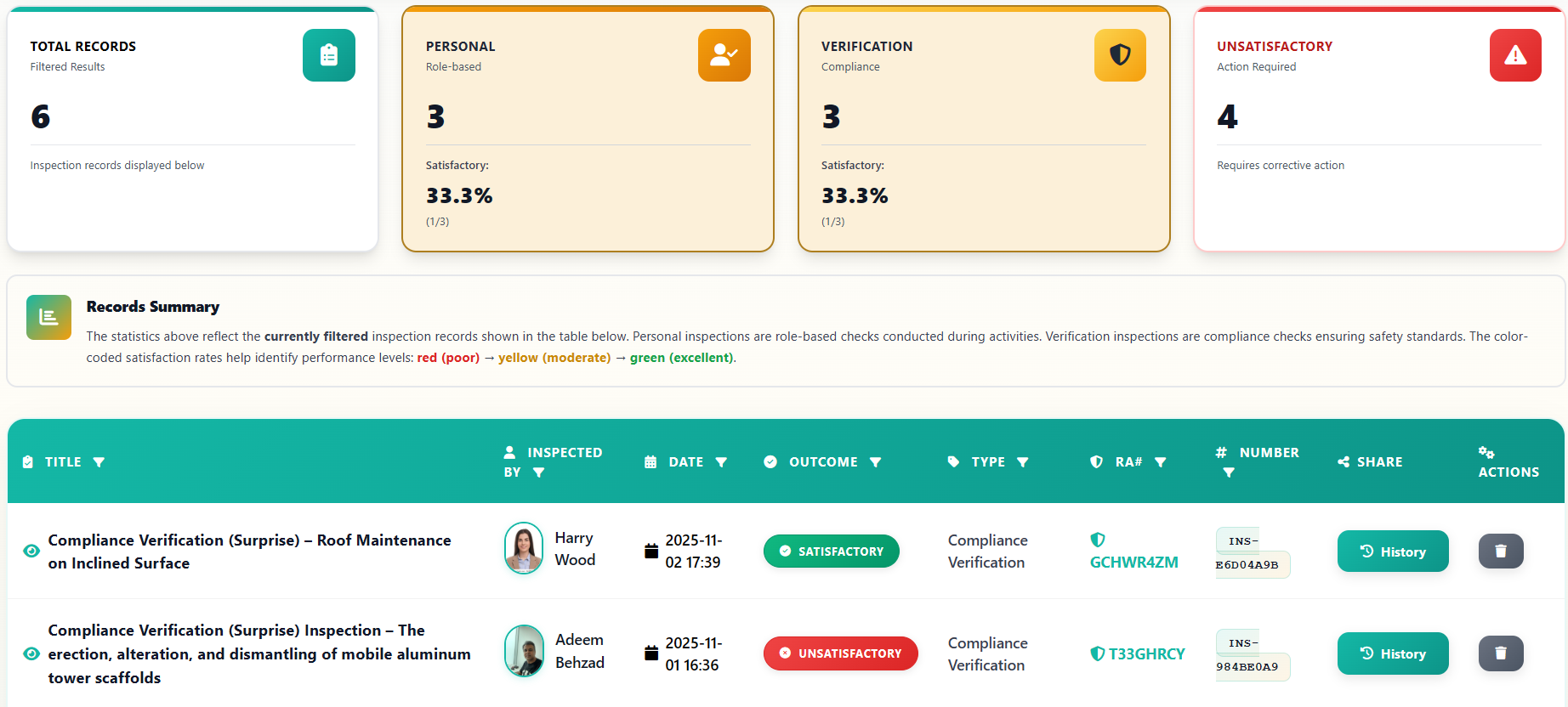Delete the Harry Wood inspection record
Screen dimensions: 1568x707
(1501, 551)
